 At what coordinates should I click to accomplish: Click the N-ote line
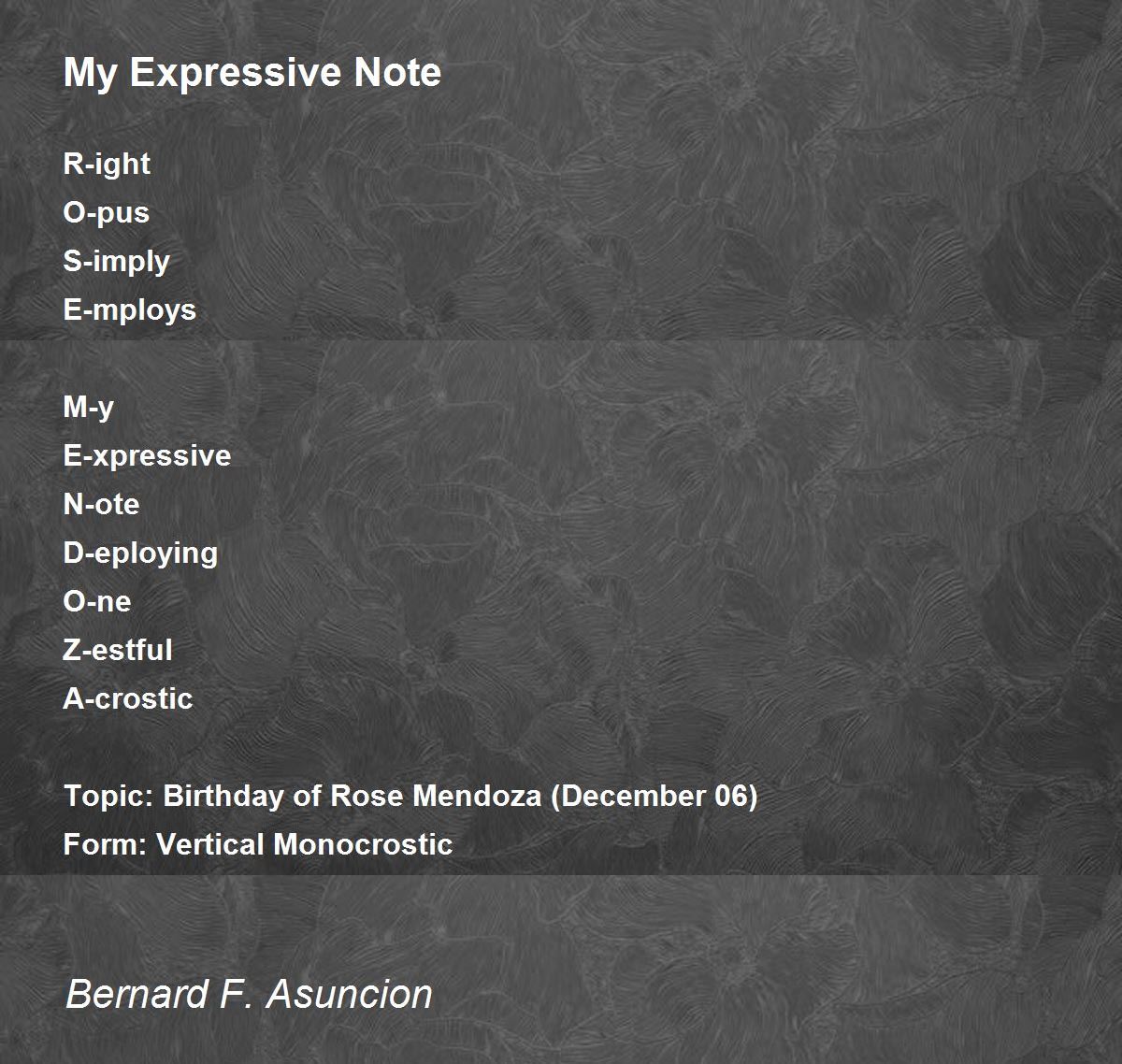coord(101,504)
